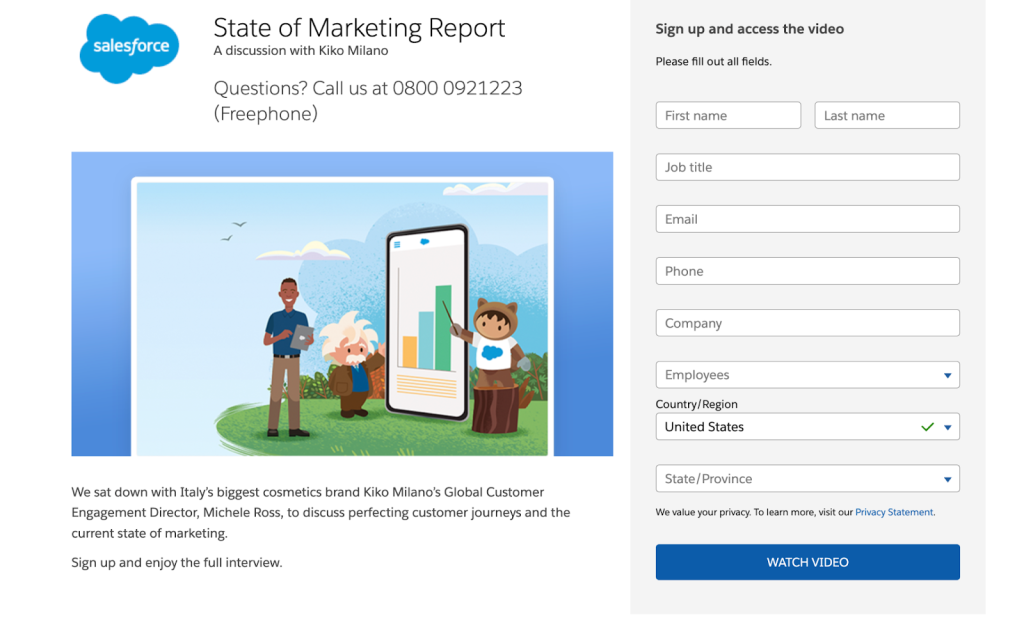Viewport: 1024px width, 627px height.
Task: Click inside the First name field
Action: coord(728,115)
